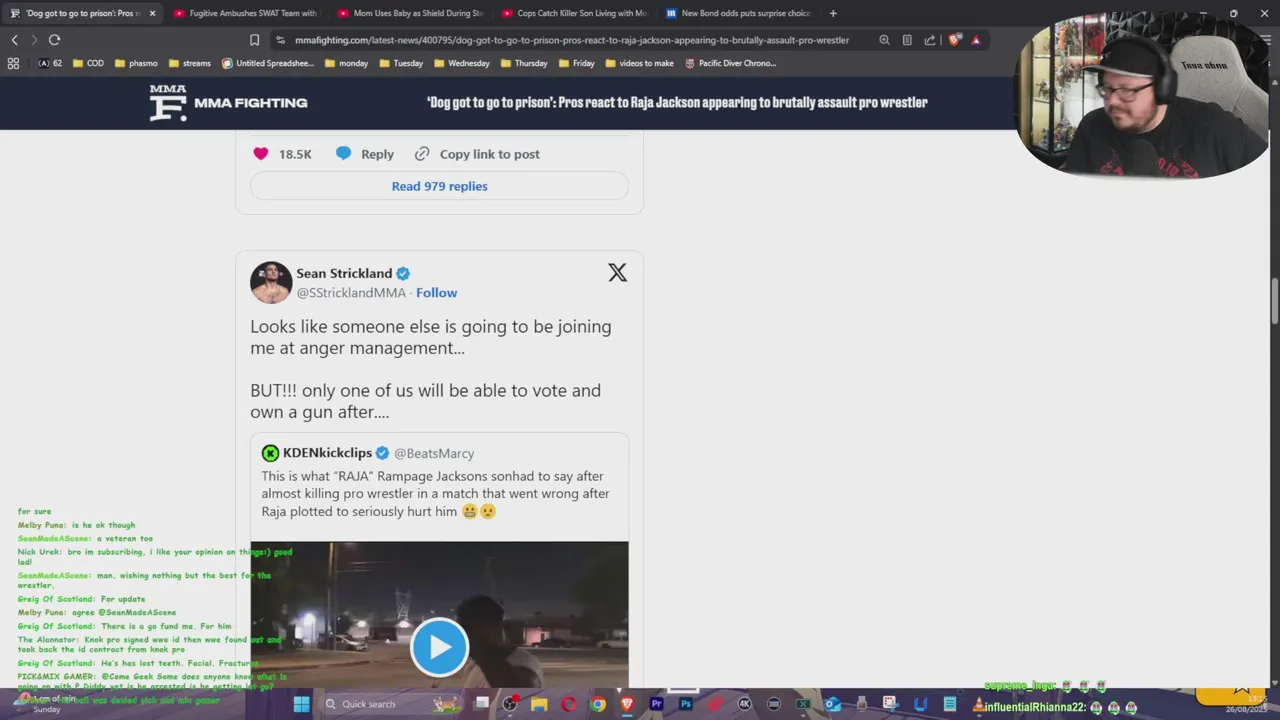Open Adobe Premiere Pro from the taskbar

(x=656, y=704)
